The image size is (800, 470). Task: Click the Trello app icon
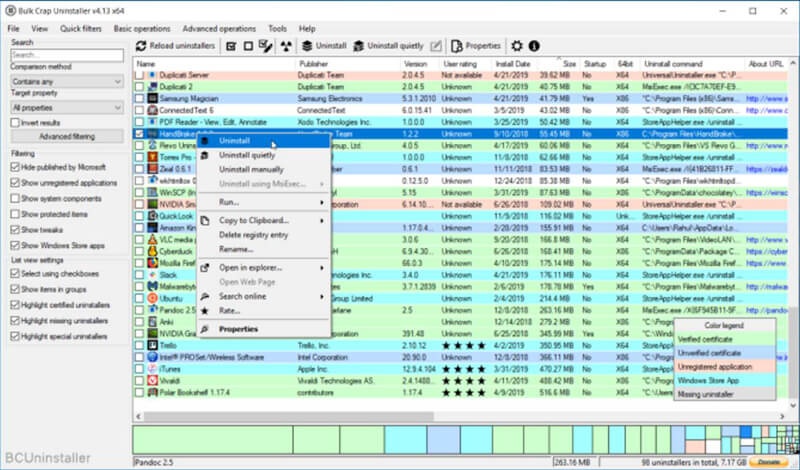[152, 345]
